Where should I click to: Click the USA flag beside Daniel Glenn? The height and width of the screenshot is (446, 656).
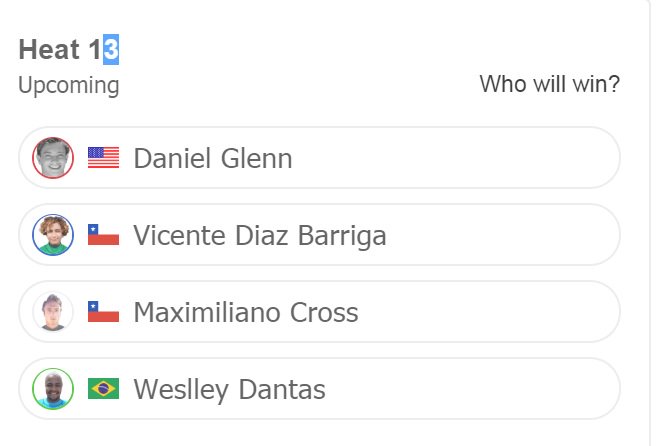click(103, 158)
